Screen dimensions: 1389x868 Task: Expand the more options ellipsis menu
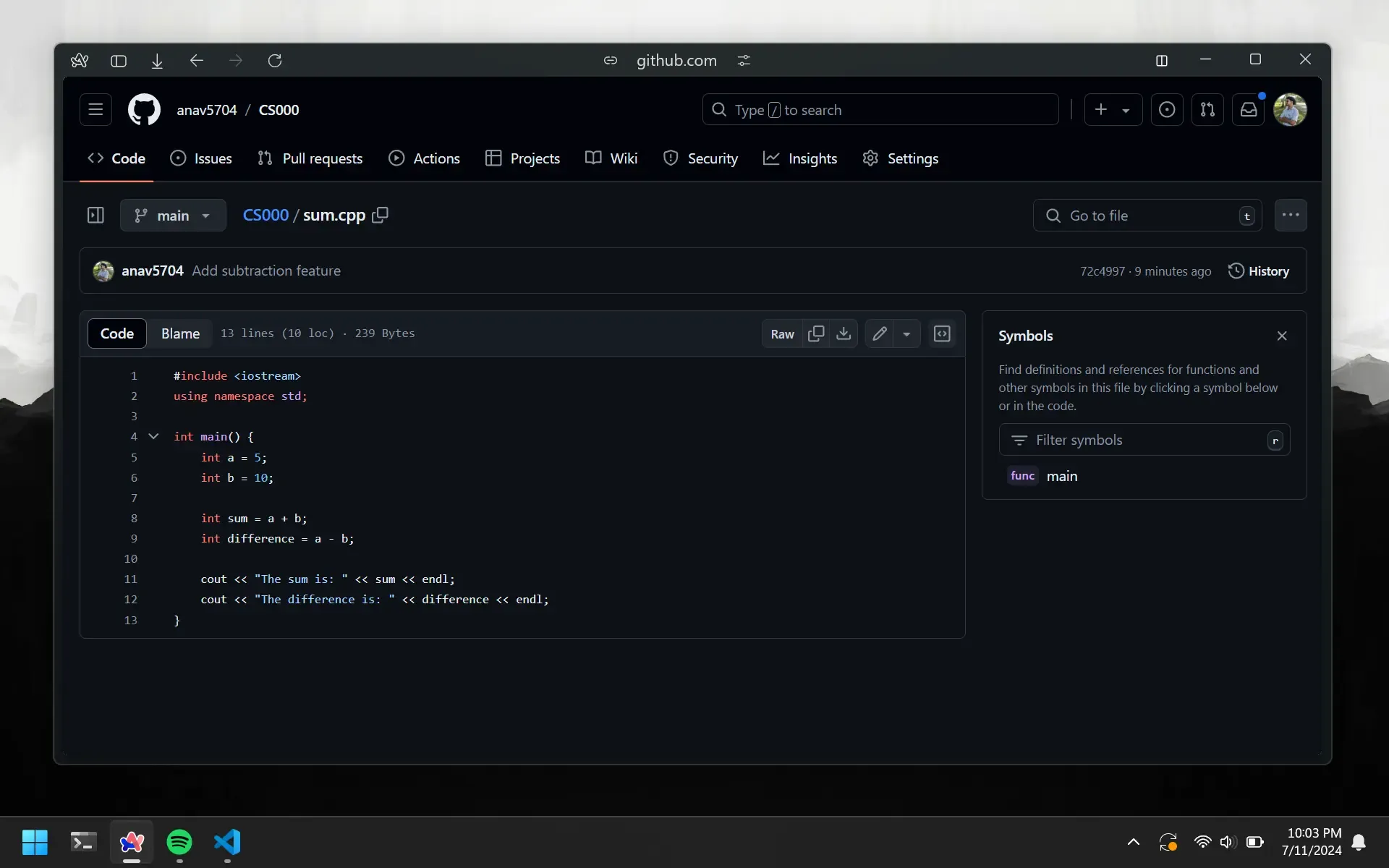(1290, 215)
